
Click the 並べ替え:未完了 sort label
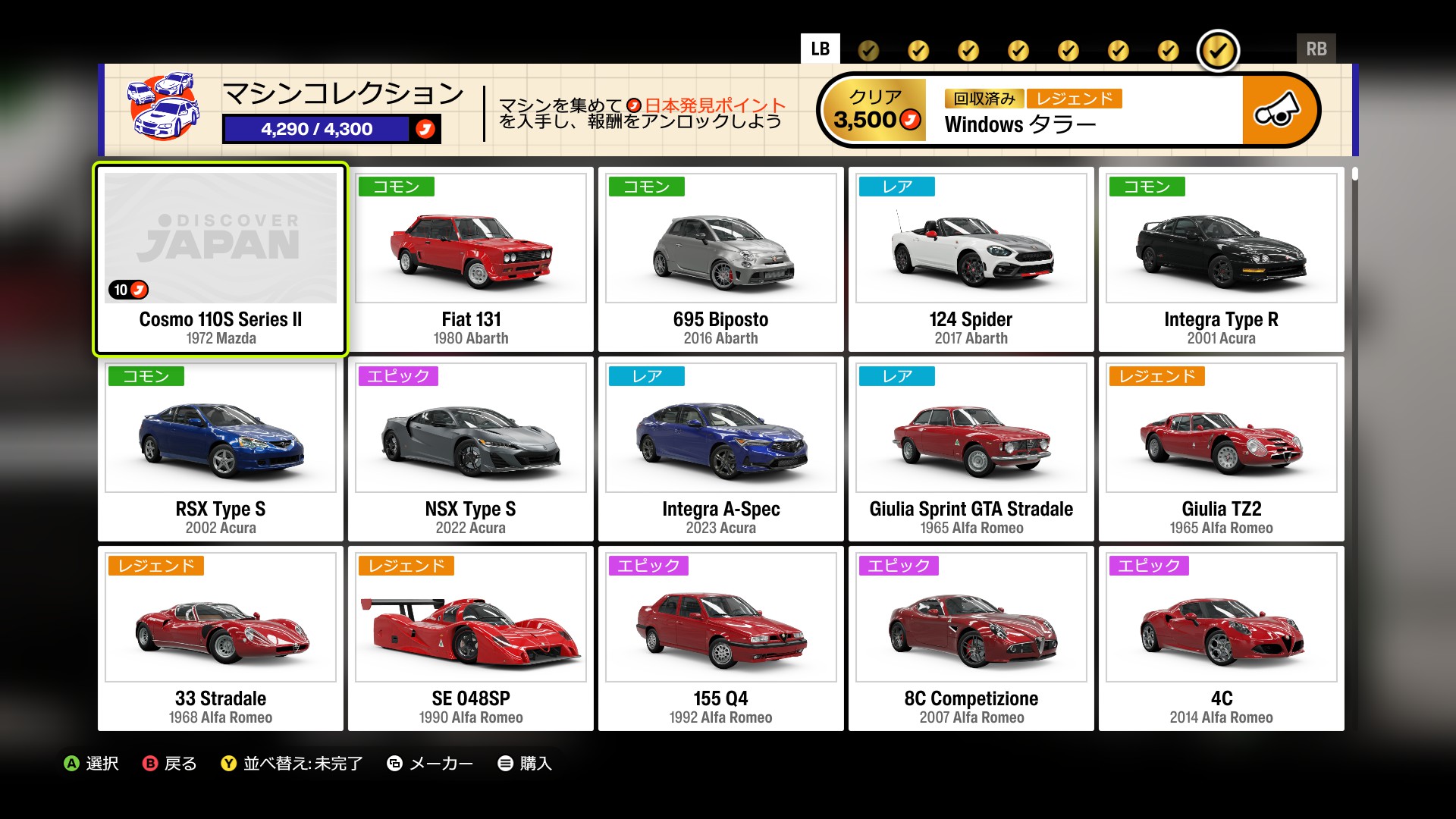click(303, 764)
